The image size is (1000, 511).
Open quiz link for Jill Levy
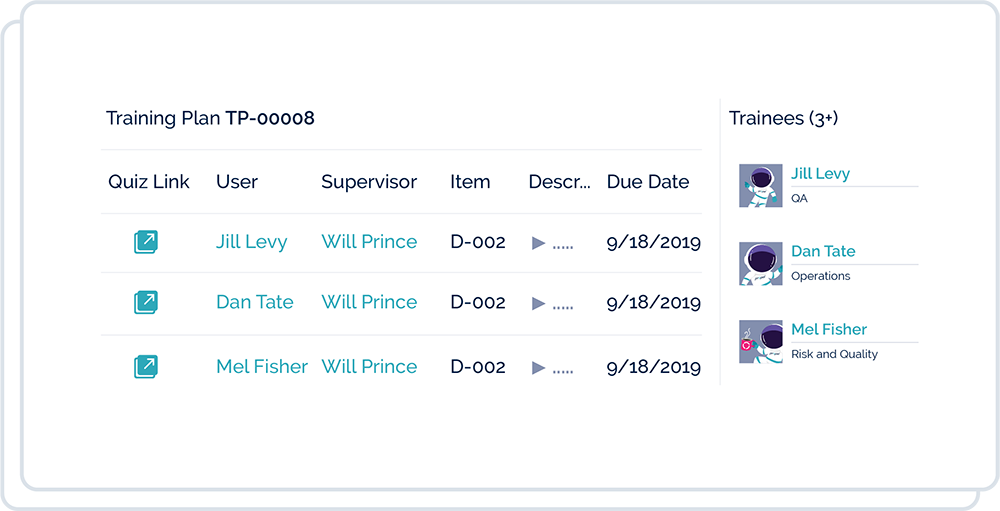coord(146,242)
